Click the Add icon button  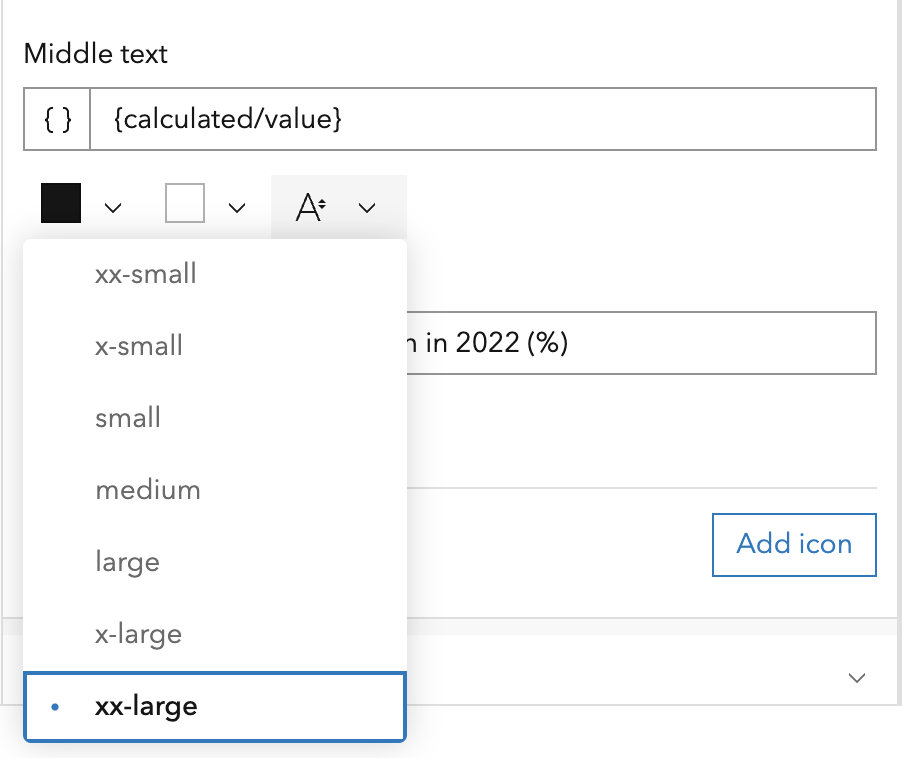793,544
